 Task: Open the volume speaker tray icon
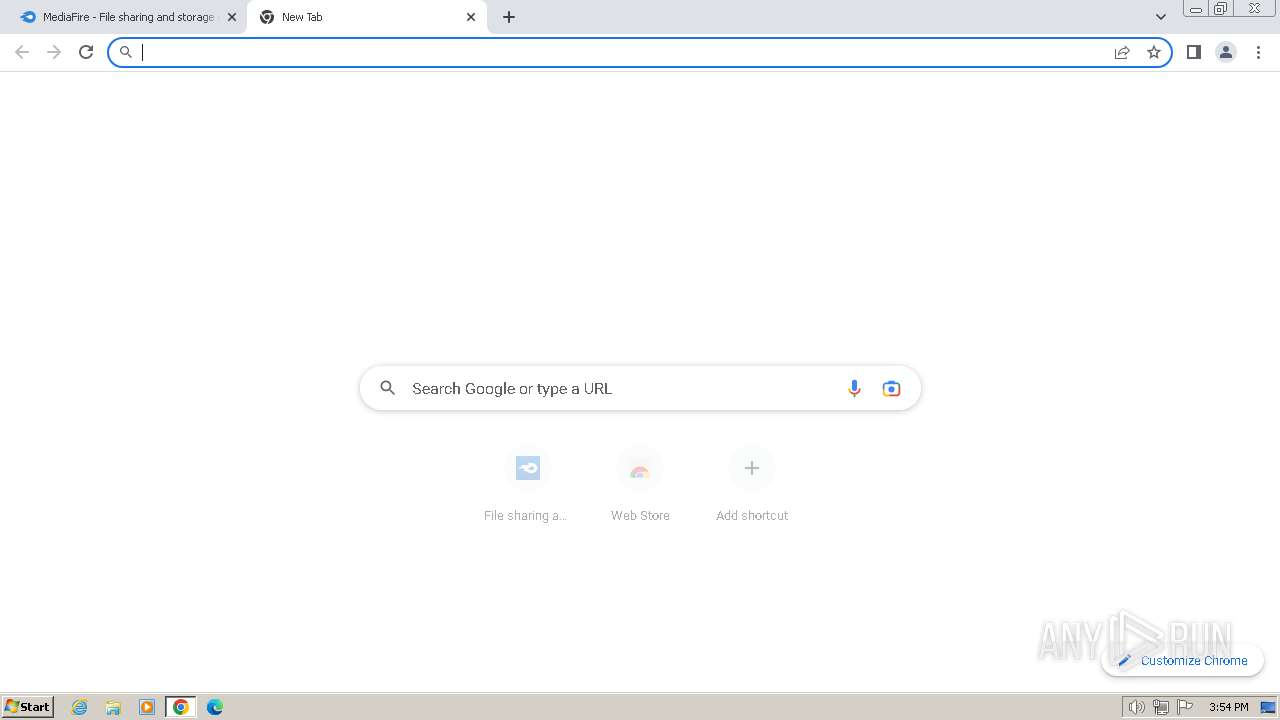pyautogui.click(x=1136, y=707)
